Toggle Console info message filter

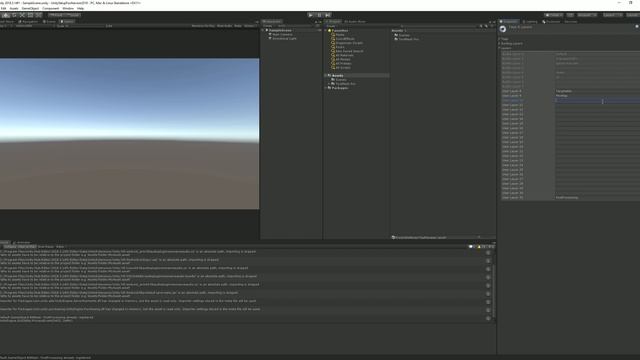[x=472, y=247]
